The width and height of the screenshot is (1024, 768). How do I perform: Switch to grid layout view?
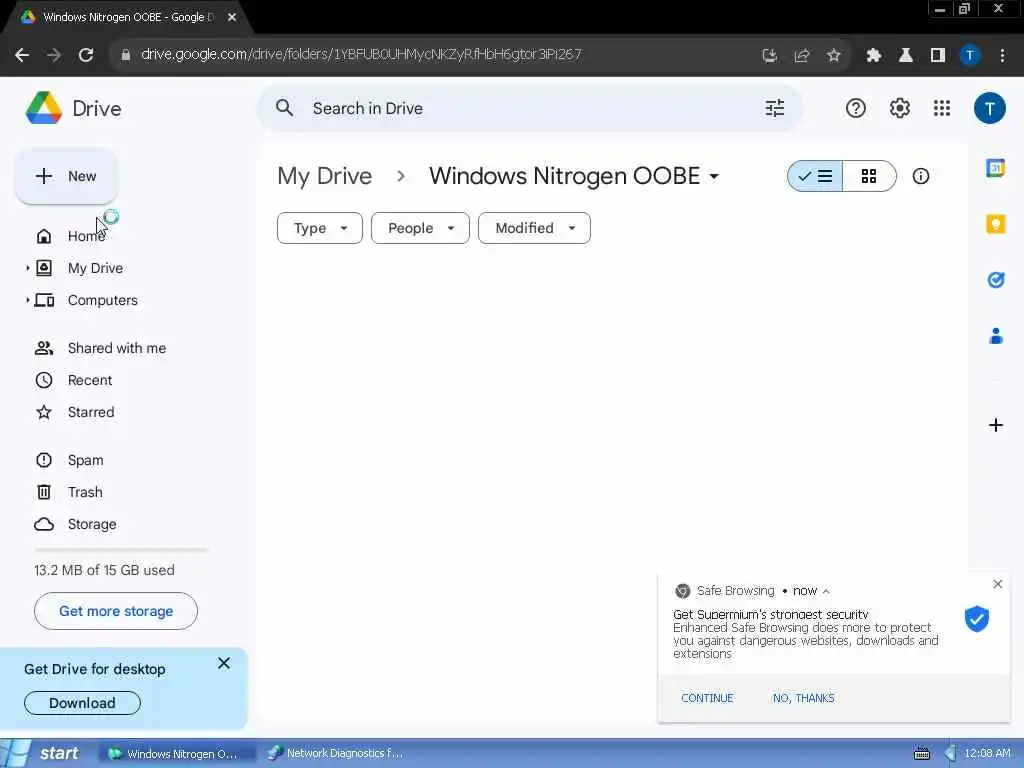click(869, 176)
